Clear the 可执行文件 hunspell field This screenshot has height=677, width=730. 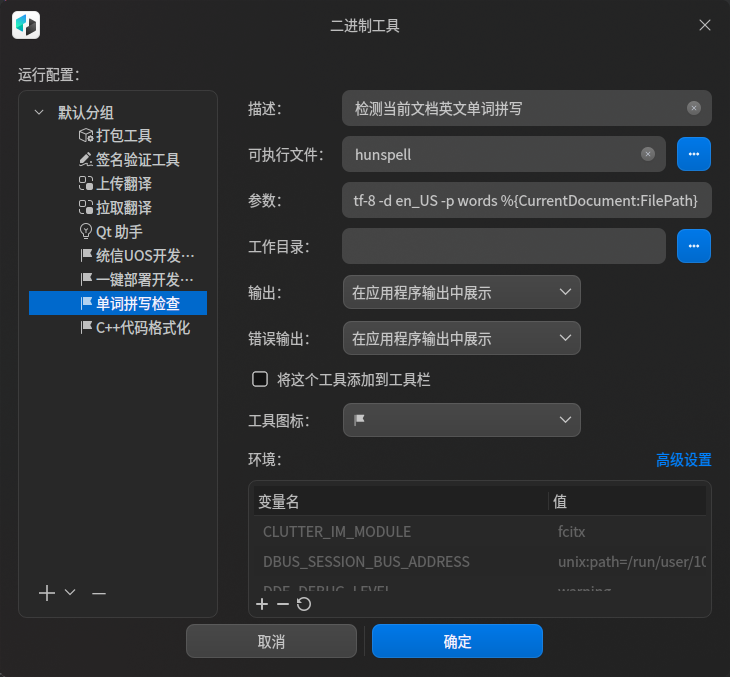[x=648, y=154]
